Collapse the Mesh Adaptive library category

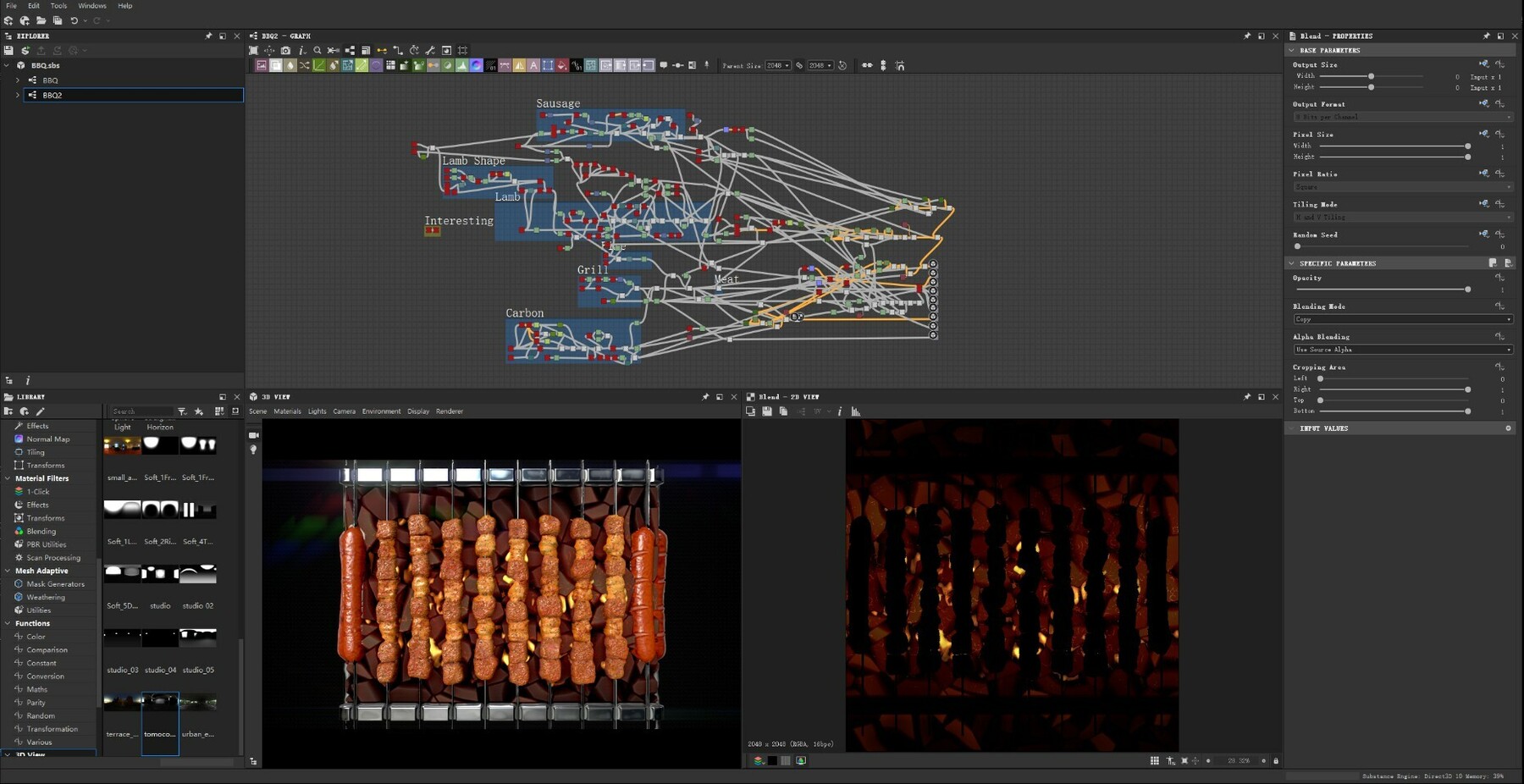8,571
